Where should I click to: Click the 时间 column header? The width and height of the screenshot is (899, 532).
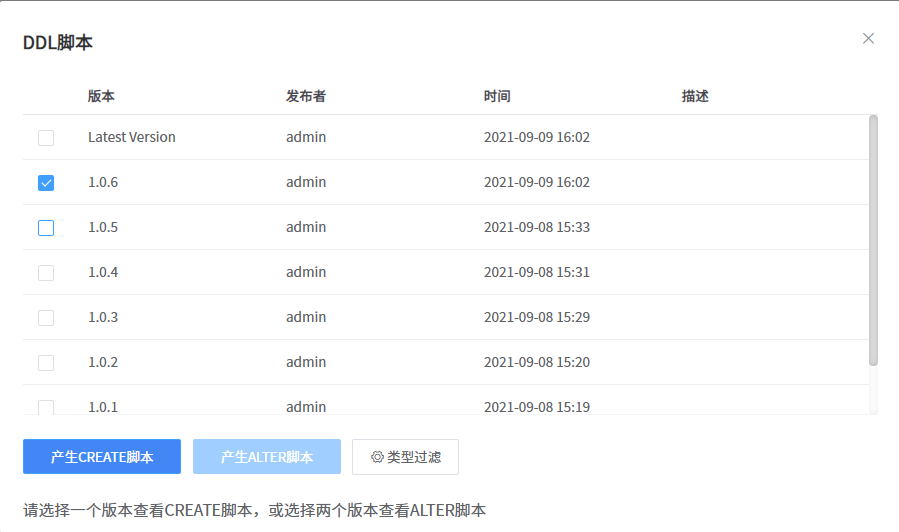point(497,96)
